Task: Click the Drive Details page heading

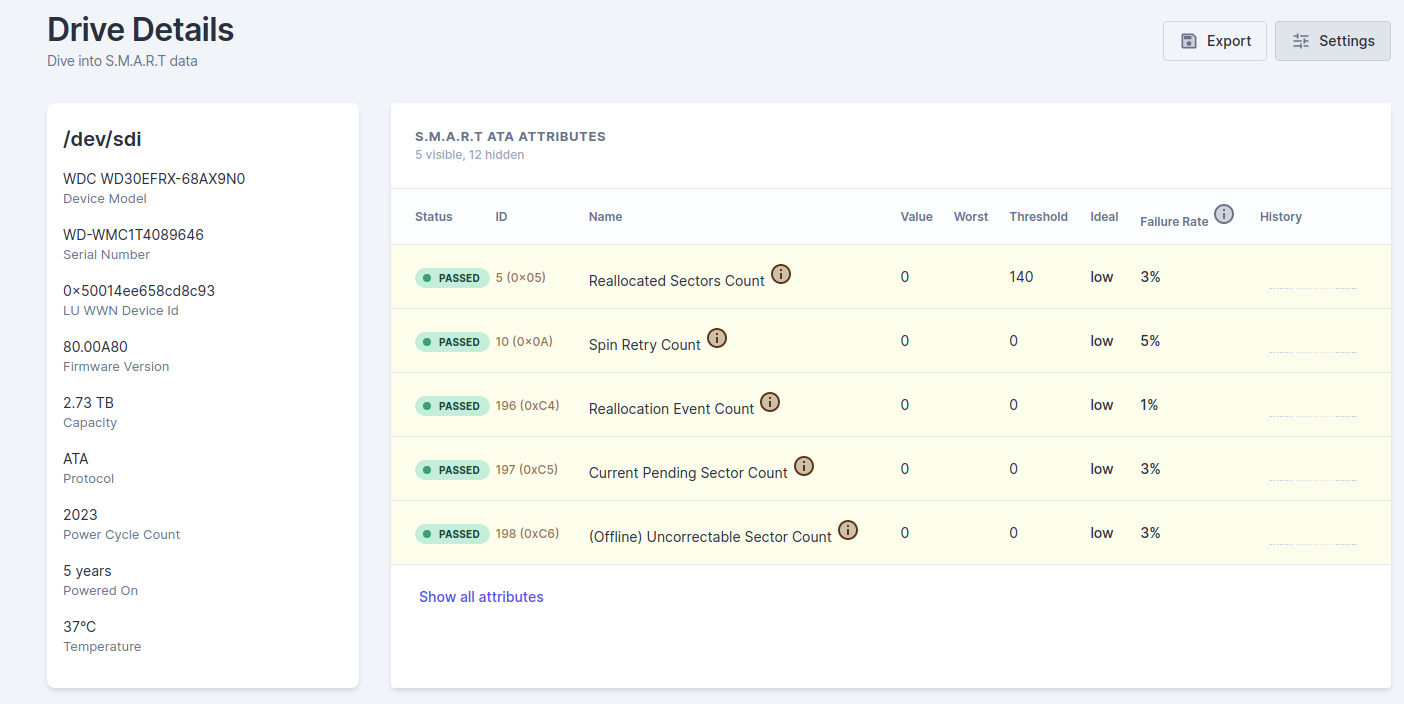Action: point(140,30)
